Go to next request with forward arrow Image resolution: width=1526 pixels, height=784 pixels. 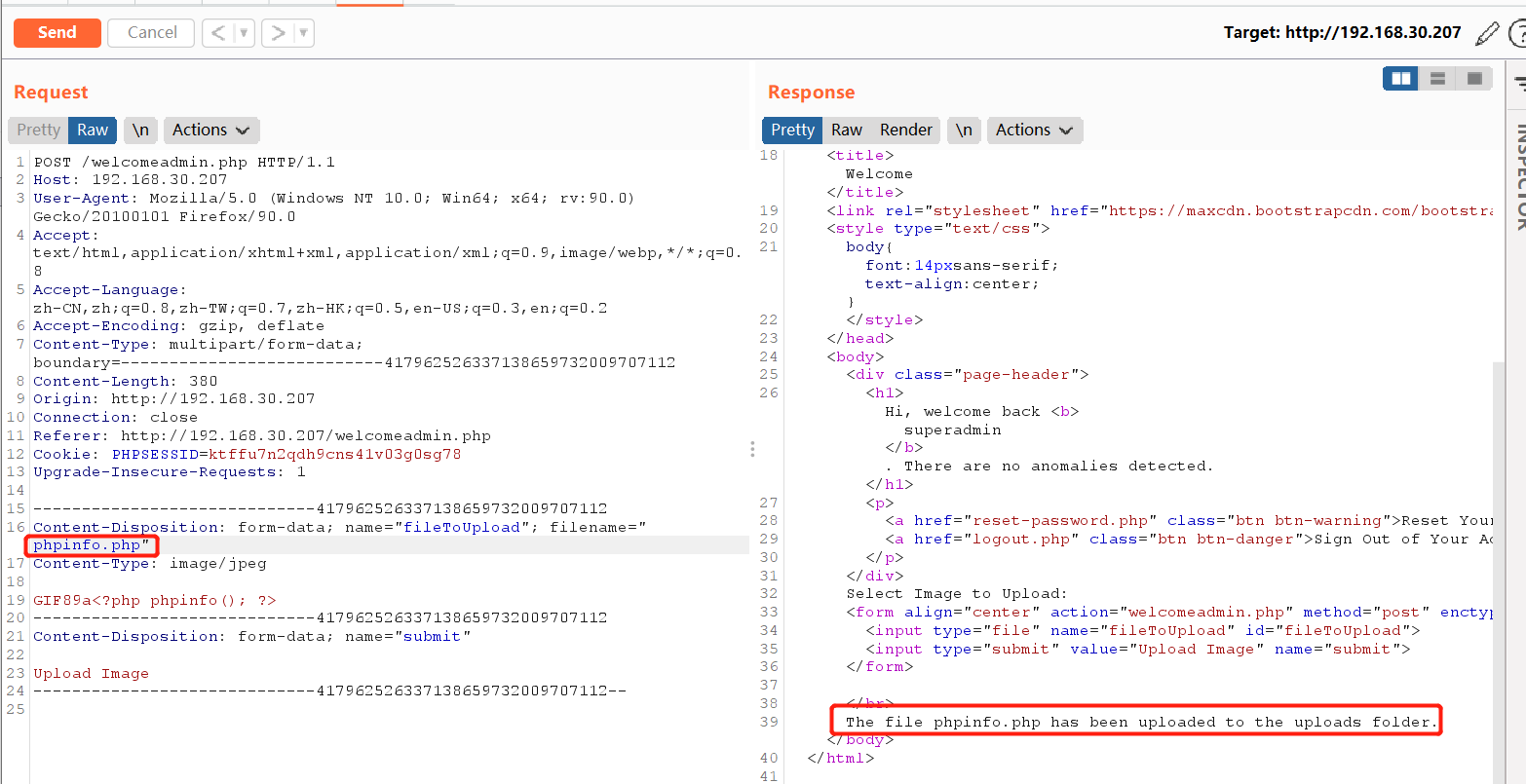click(278, 33)
